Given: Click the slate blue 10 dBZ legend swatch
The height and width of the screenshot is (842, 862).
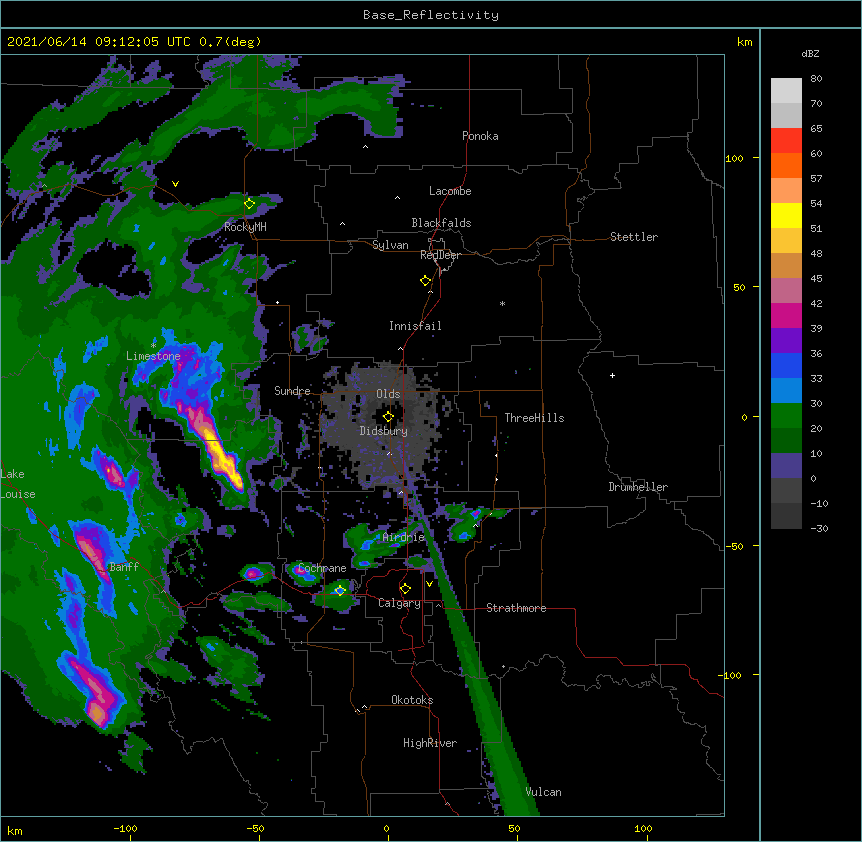Looking at the screenshot, I should tap(786, 466).
